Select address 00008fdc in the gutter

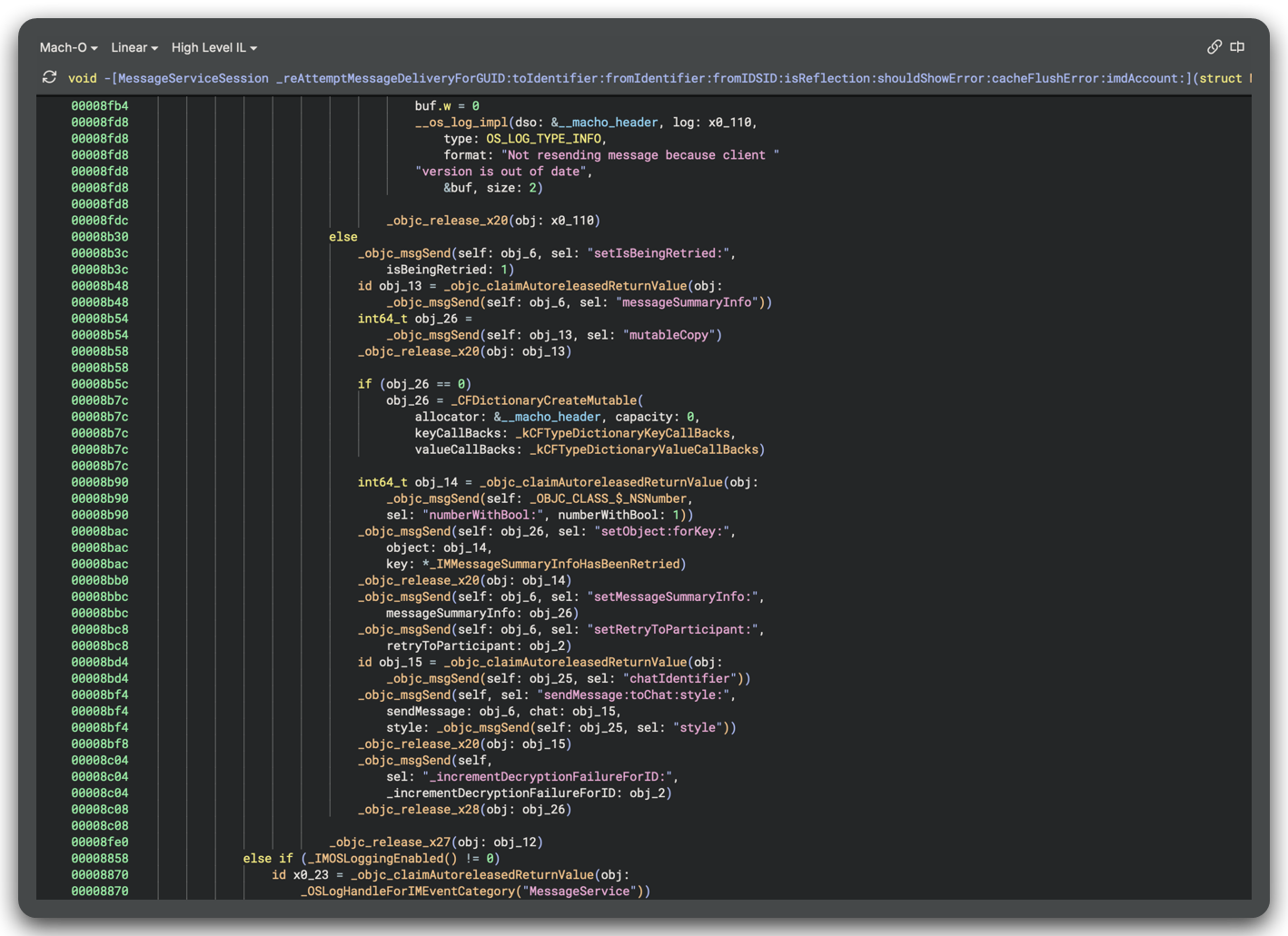coord(100,221)
